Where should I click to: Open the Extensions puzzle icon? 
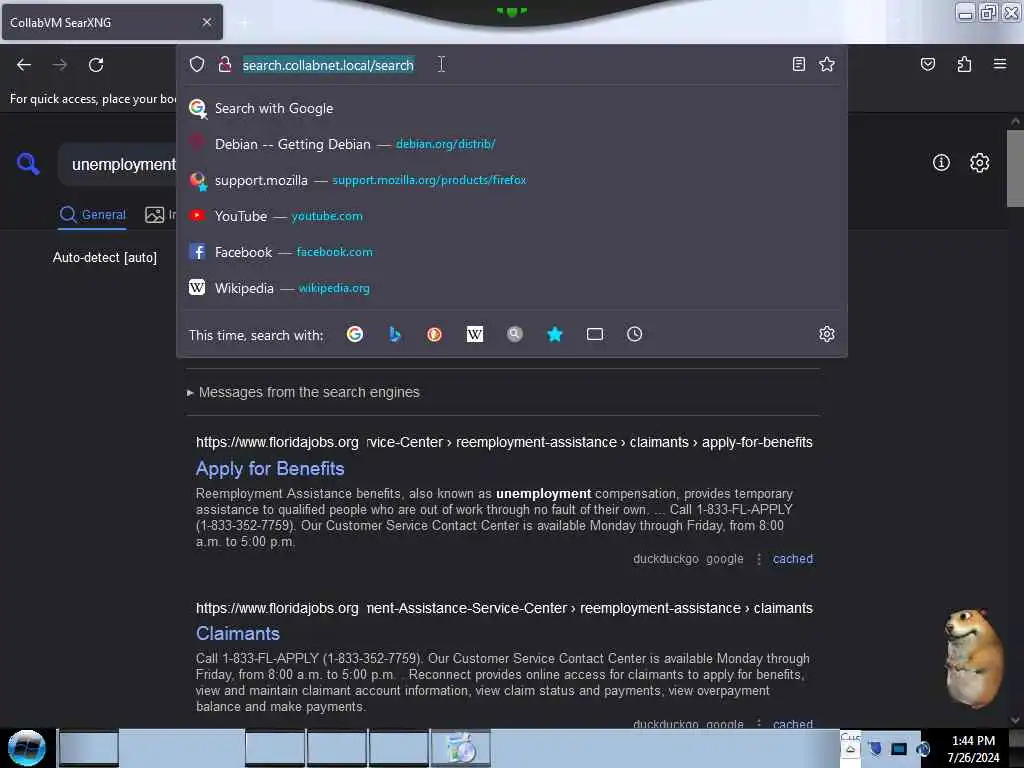point(964,64)
